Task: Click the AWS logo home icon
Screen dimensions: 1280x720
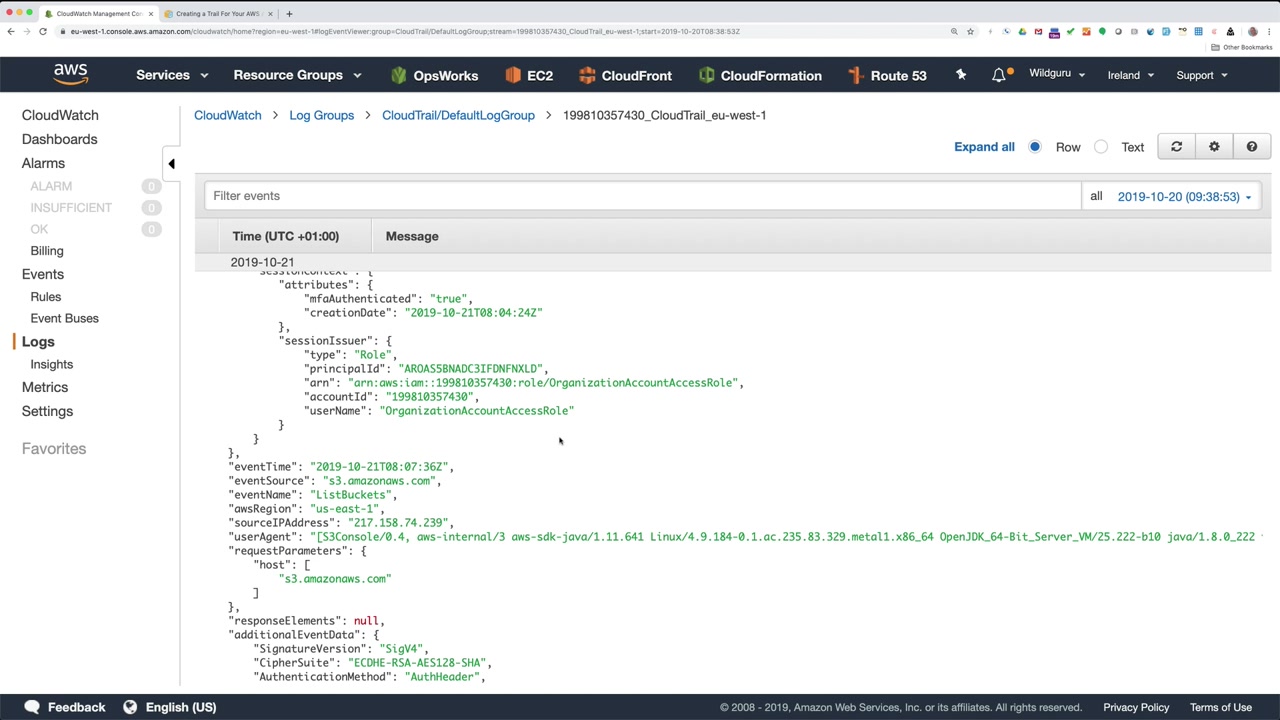Action: (71, 75)
